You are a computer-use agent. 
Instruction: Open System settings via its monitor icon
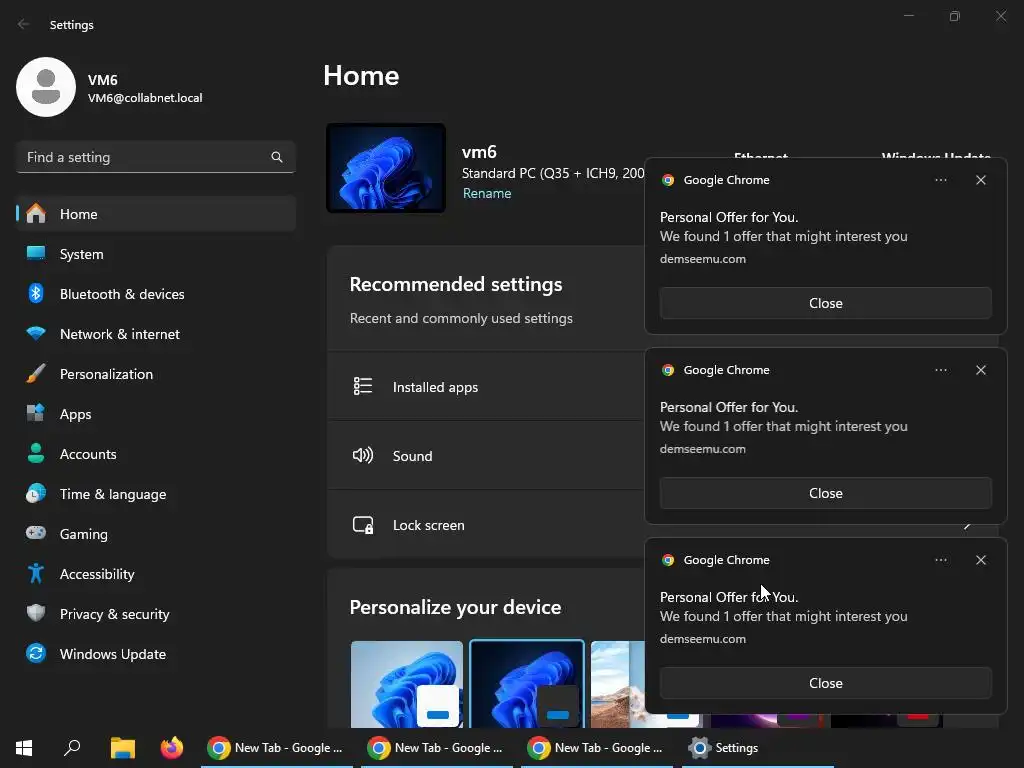(36, 253)
